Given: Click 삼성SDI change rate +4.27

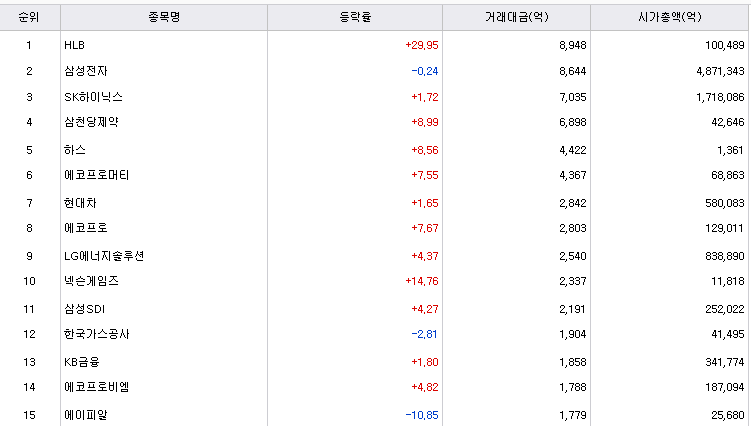Looking at the screenshot, I should pos(425,309).
